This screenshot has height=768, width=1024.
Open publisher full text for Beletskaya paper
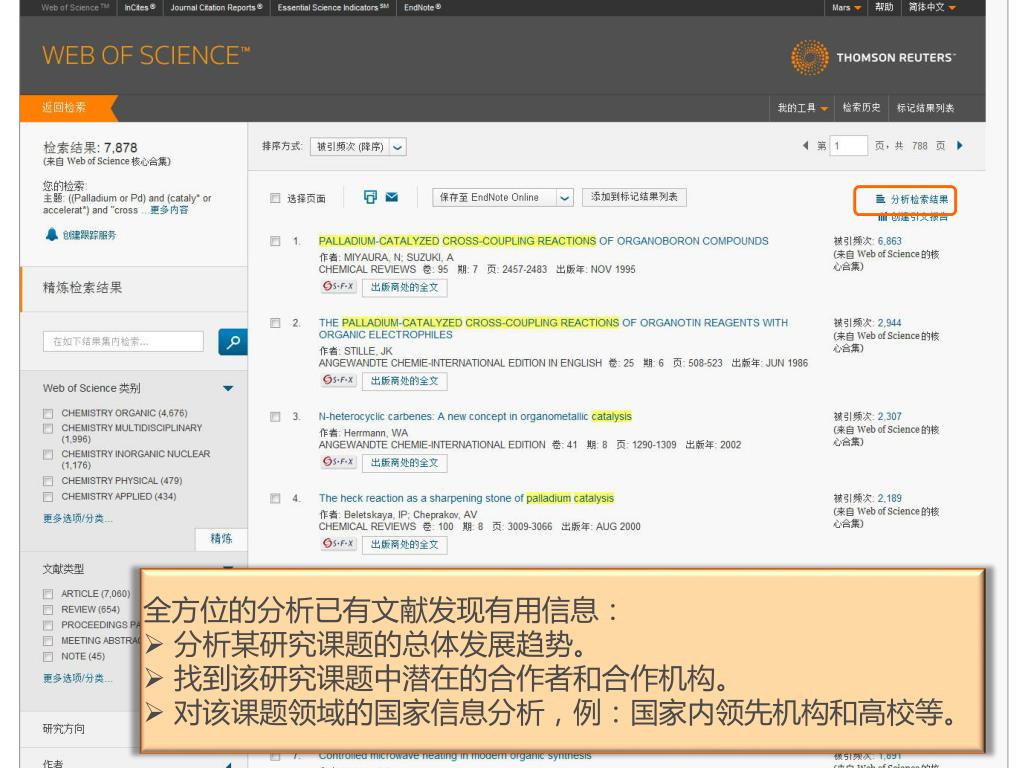click(404, 544)
